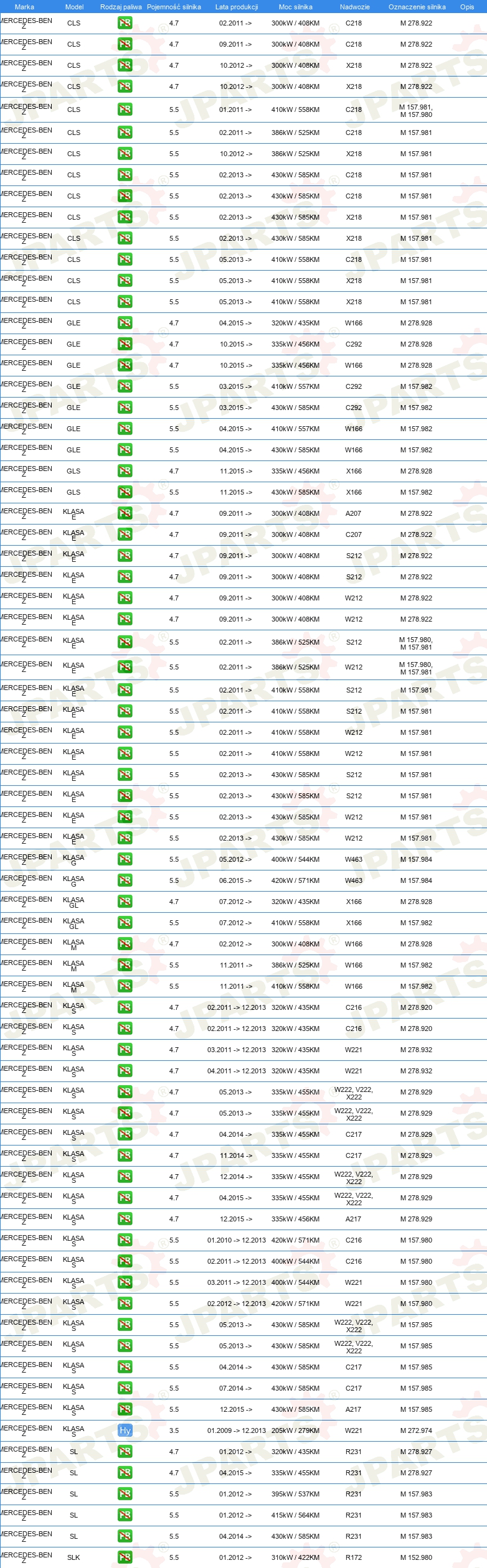
Task: Click production date 06.2015 ->
Action: point(235,880)
